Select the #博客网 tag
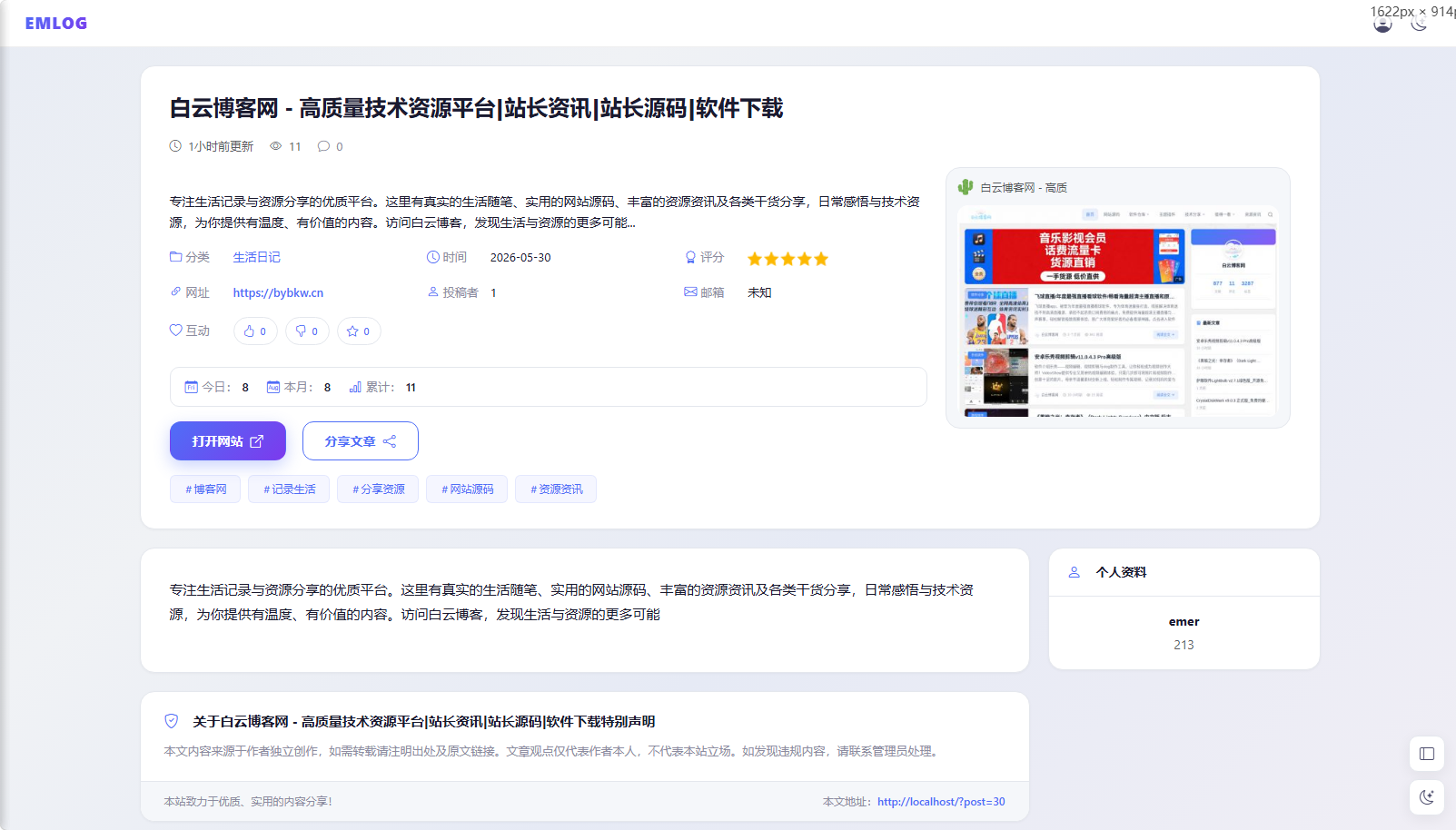Image resolution: width=1456 pixels, height=830 pixels. coord(206,489)
